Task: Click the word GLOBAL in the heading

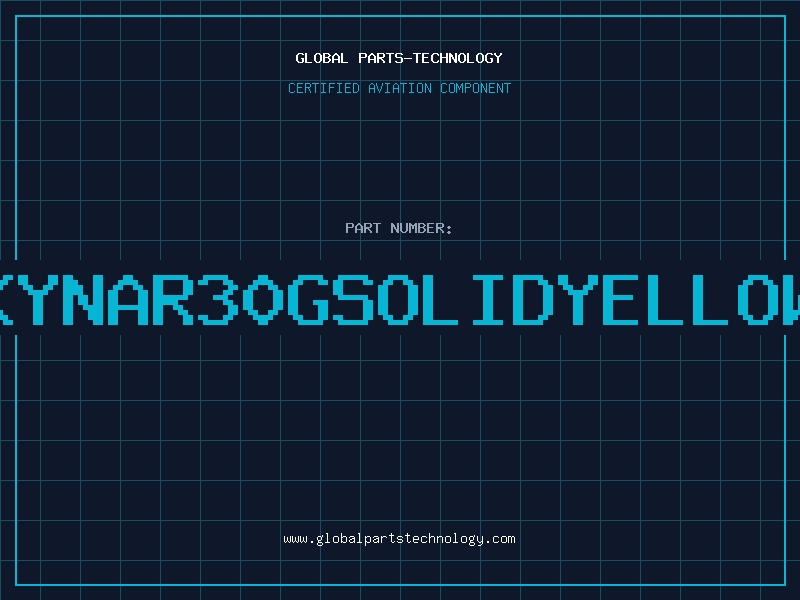Action: point(321,58)
